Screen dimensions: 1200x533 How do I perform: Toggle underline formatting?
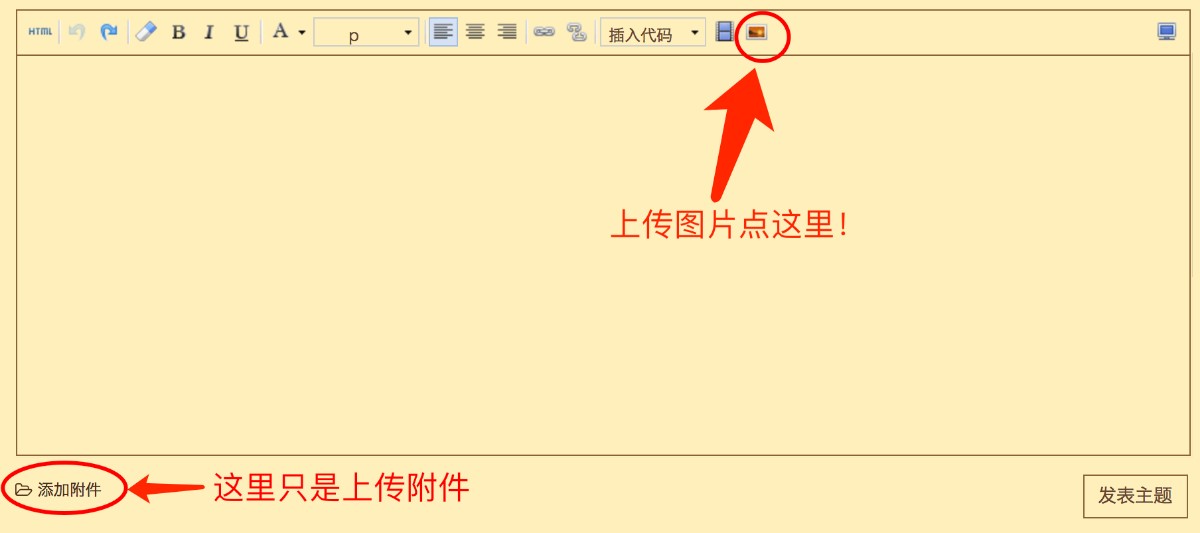(241, 32)
